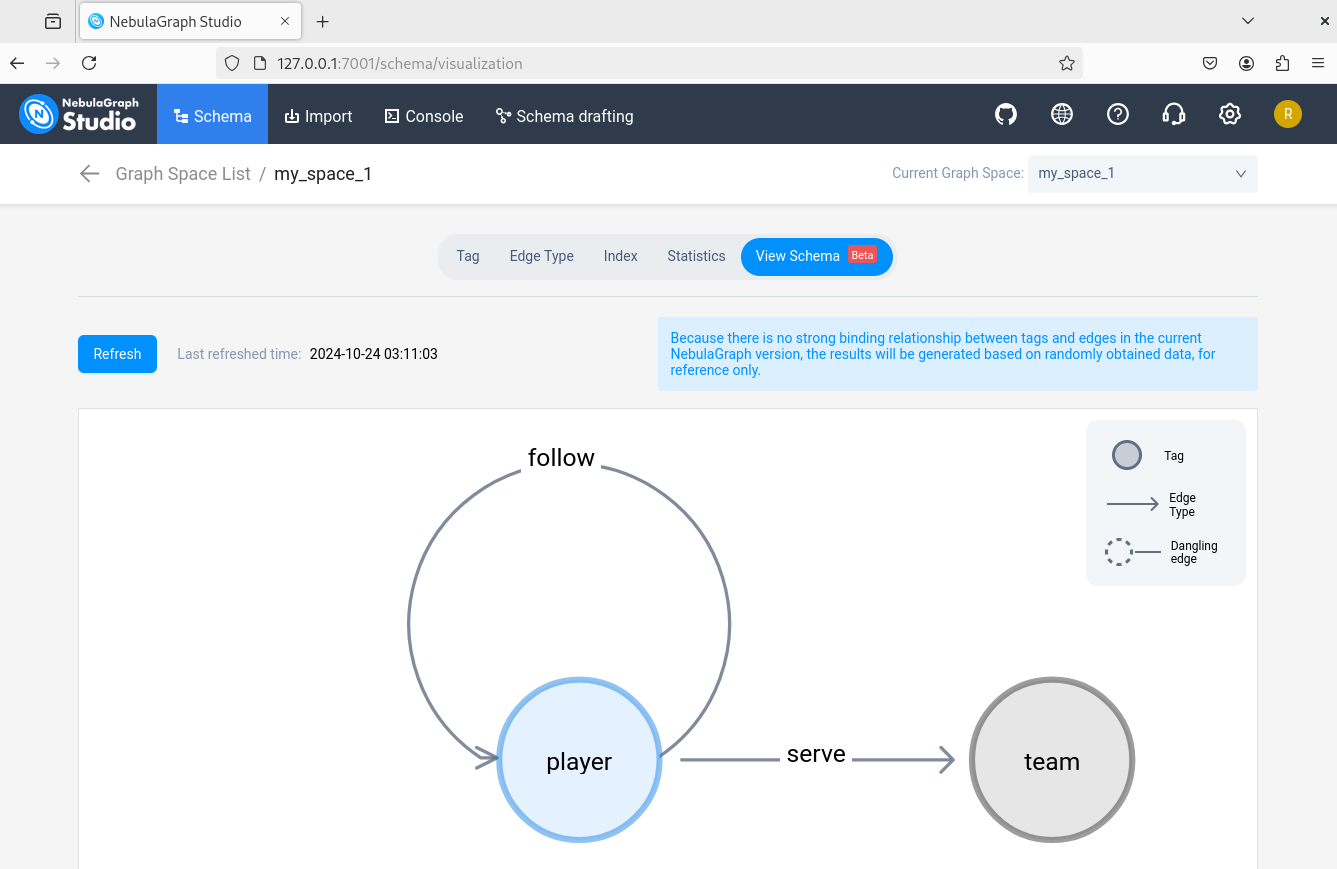This screenshot has height=869, width=1337.
Task: Select the Edge Type tab
Action: point(541,256)
